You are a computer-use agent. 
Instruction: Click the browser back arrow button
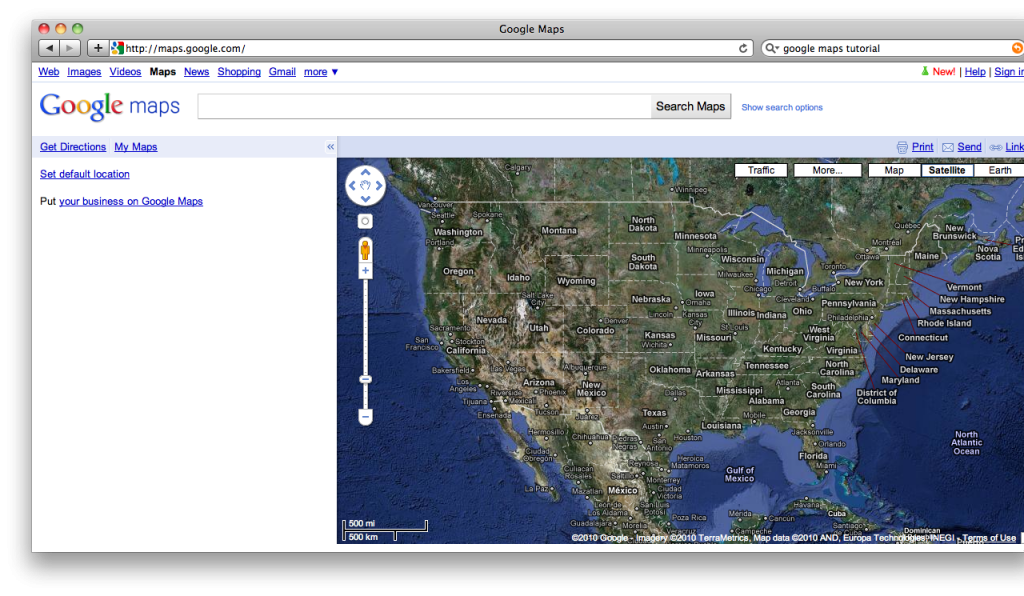coord(48,48)
